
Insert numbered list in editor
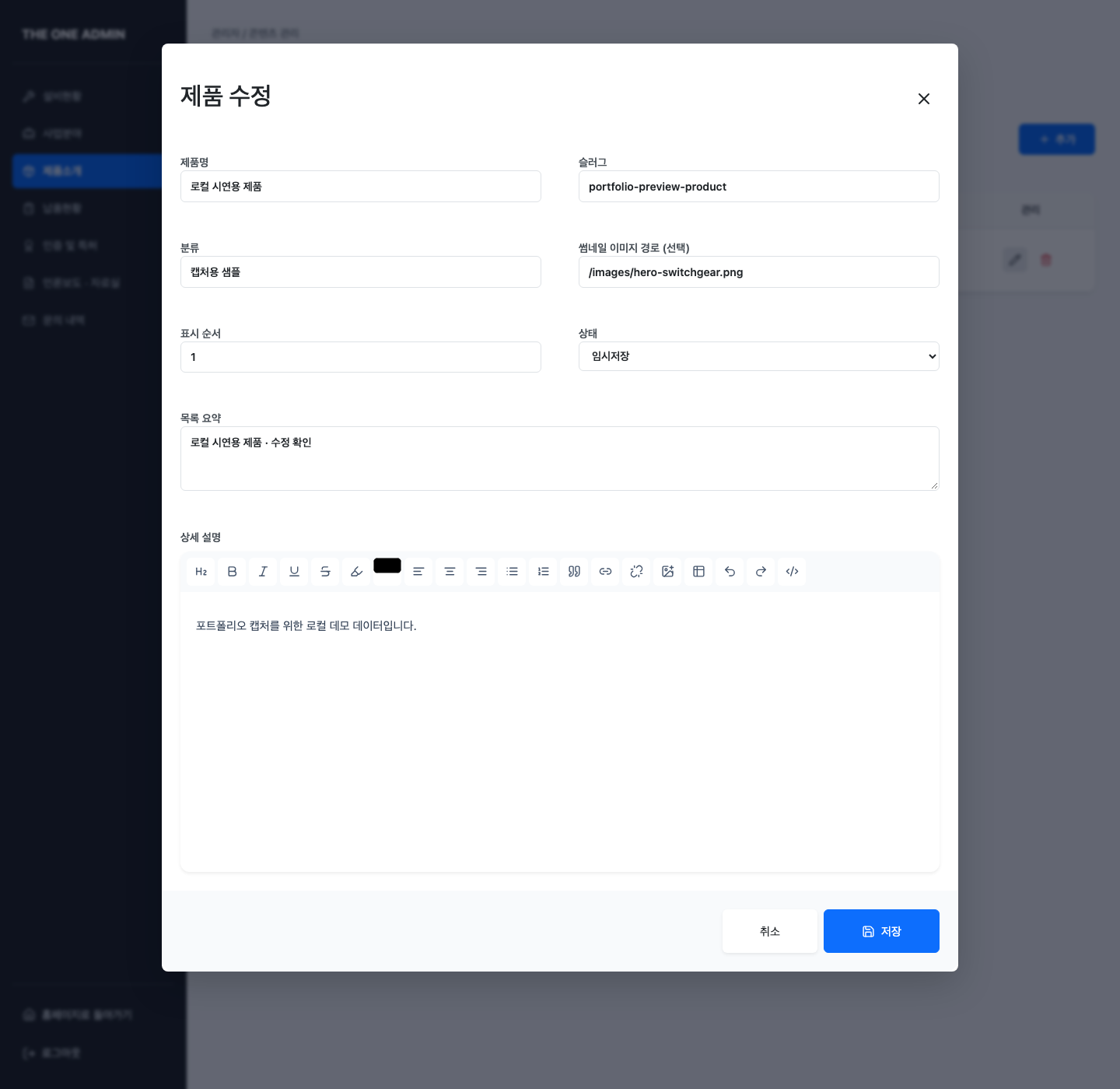[x=543, y=572]
